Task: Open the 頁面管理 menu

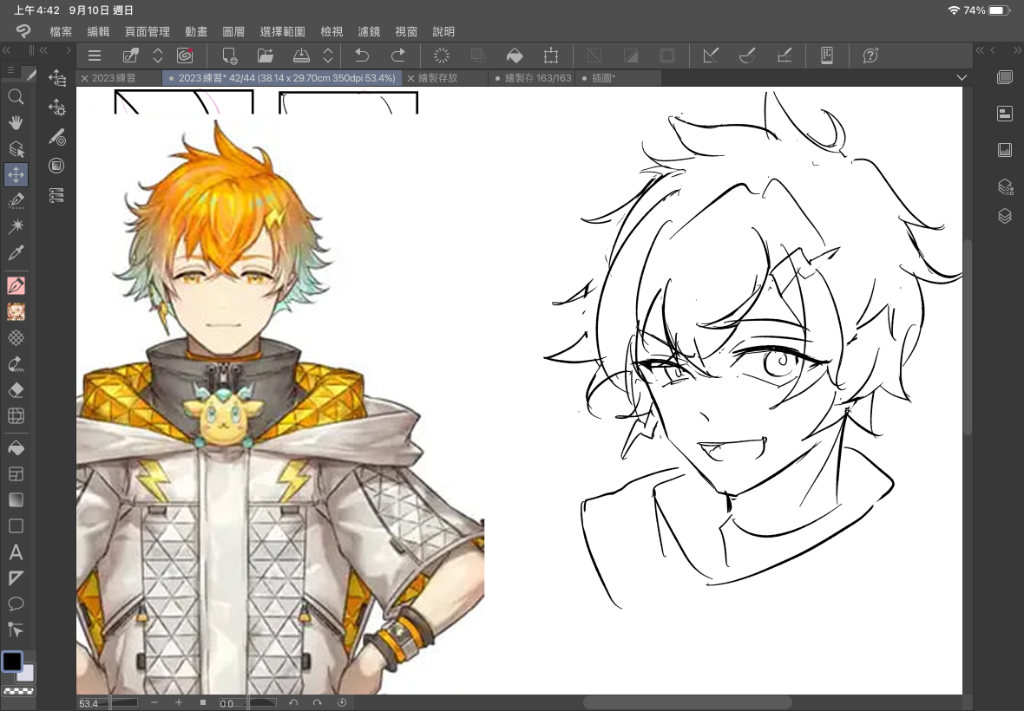Action: click(x=148, y=31)
